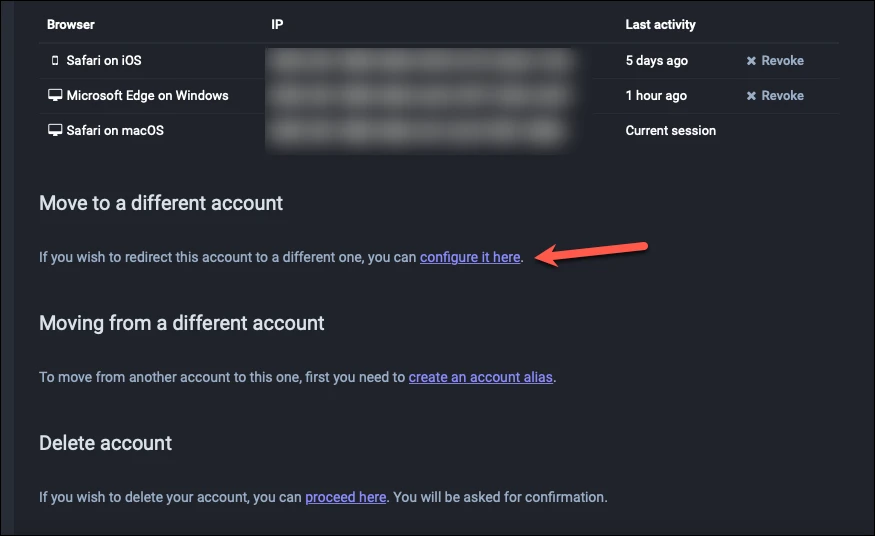Viewport: 875px width, 536px height.
Task: Click the 'Delete account' heading
Action: 105,443
